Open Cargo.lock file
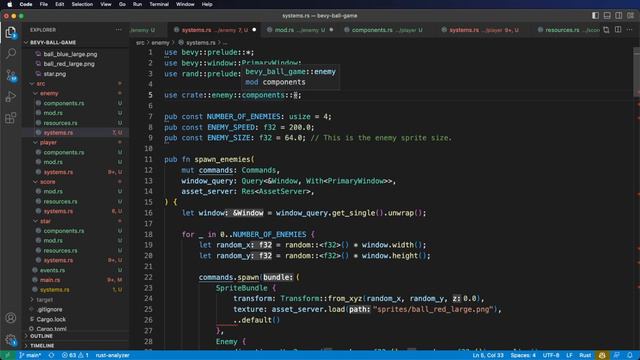Screen dimensions: 640x360 coord(51,319)
